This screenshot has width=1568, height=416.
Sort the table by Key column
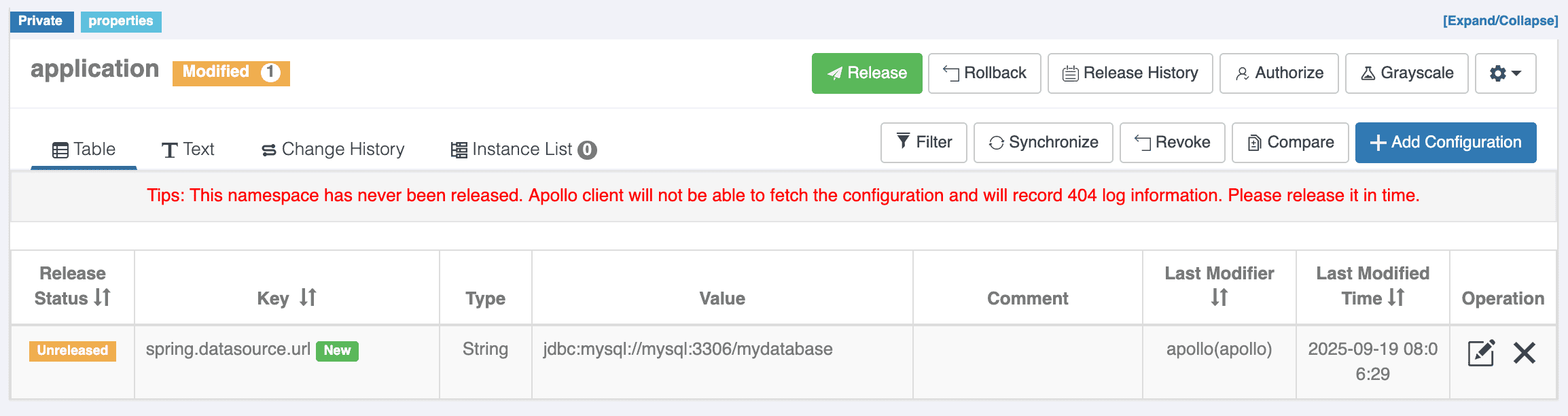(x=308, y=298)
